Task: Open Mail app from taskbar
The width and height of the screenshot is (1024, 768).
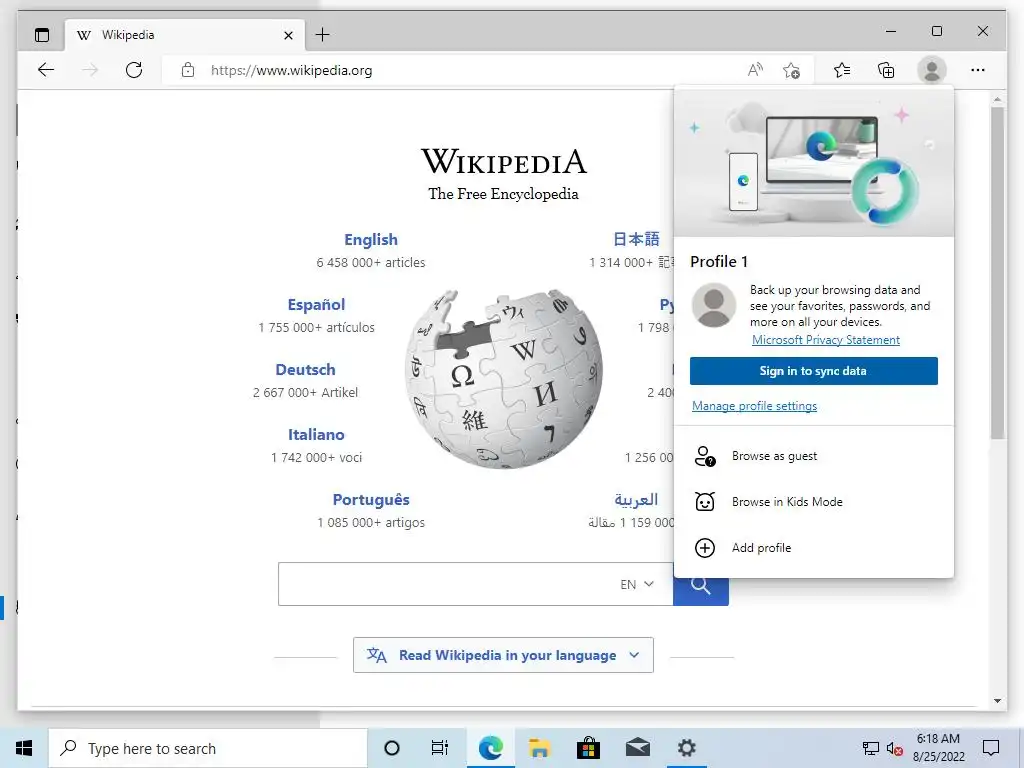Action: [x=637, y=748]
